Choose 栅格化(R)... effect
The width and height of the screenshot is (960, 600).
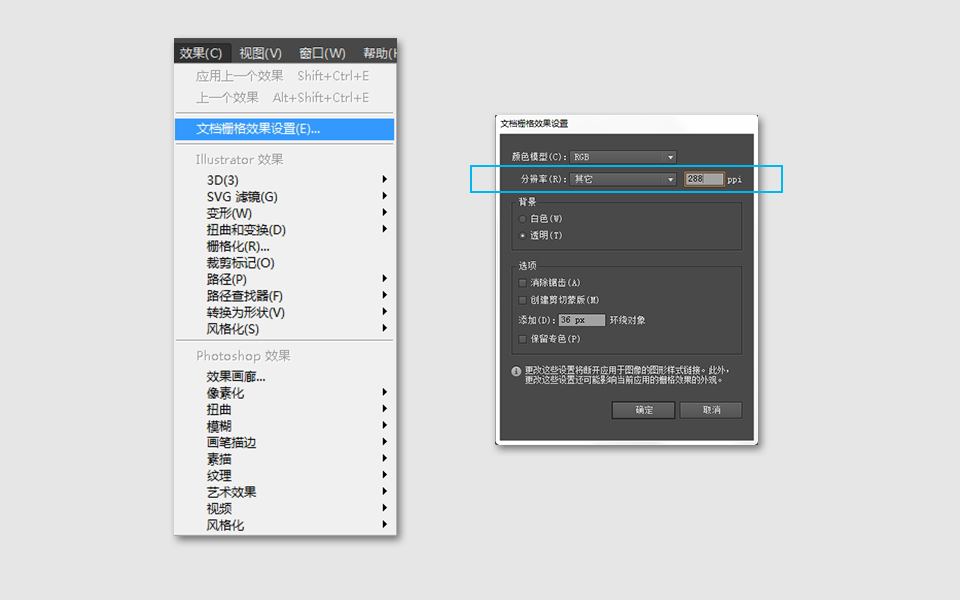(285, 246)
